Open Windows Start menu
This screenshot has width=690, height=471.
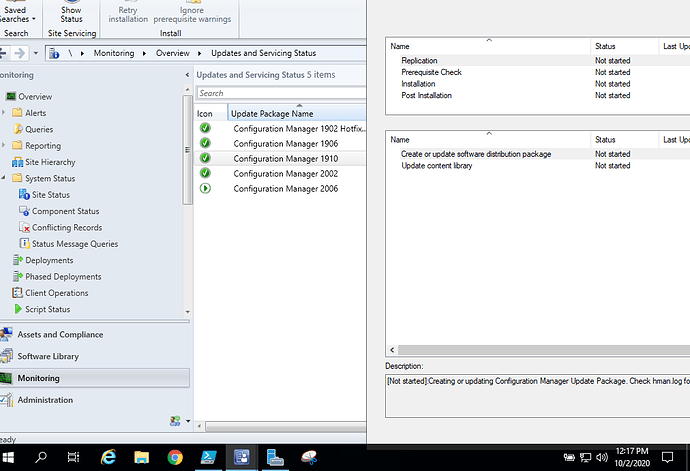click(x=8, y=458)
